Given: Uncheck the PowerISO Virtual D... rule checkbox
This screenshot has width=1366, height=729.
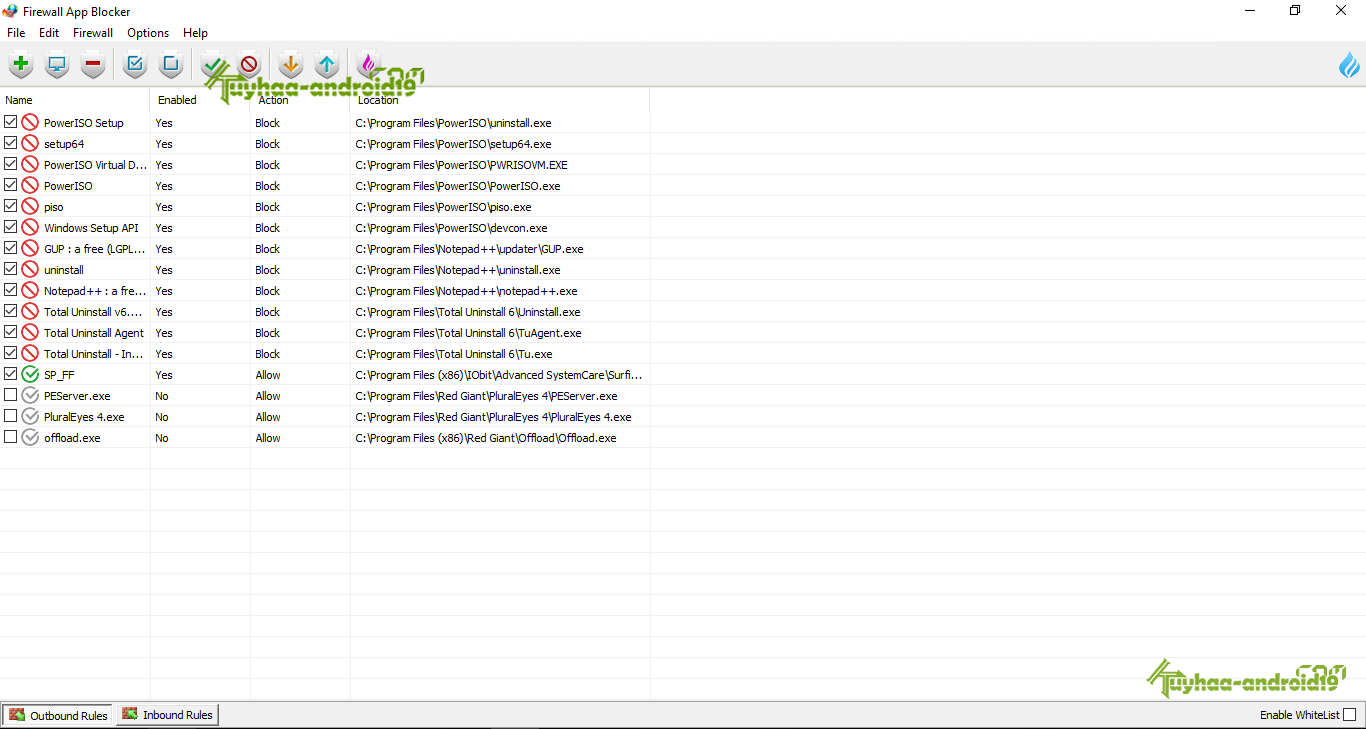Looking at the screenshot, I should (10, 164).
